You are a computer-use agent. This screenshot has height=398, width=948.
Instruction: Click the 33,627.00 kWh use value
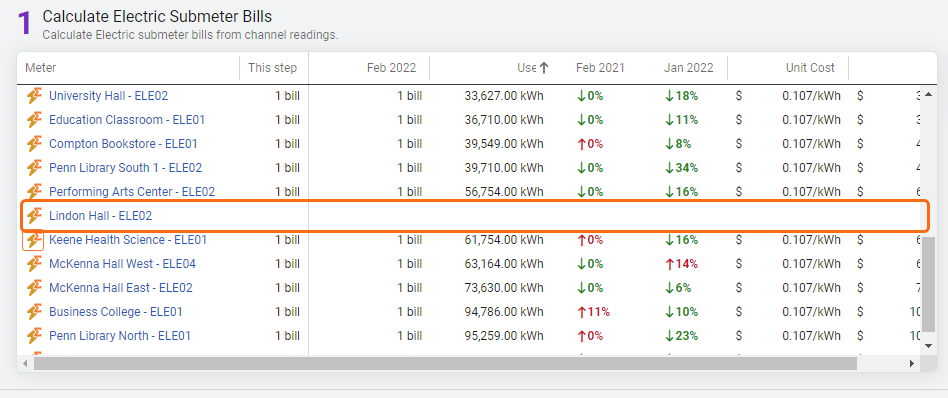click(504, 96)
